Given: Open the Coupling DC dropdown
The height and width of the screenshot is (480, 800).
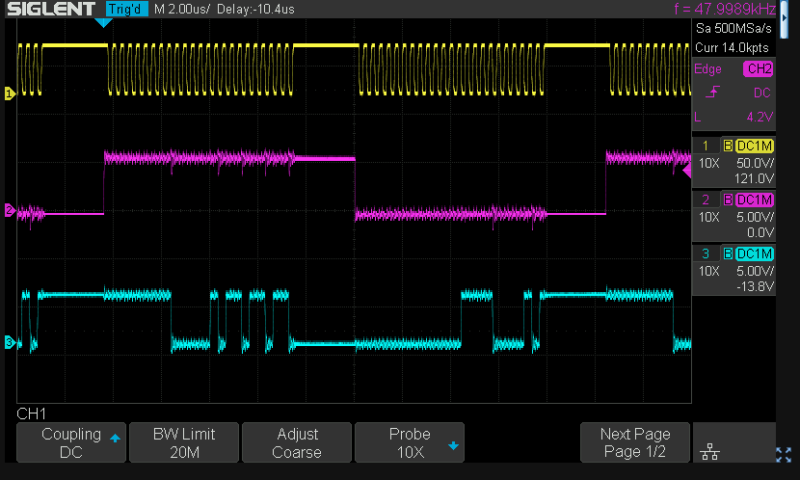Looking at the screenshot, I should click(x=71, y=443).
